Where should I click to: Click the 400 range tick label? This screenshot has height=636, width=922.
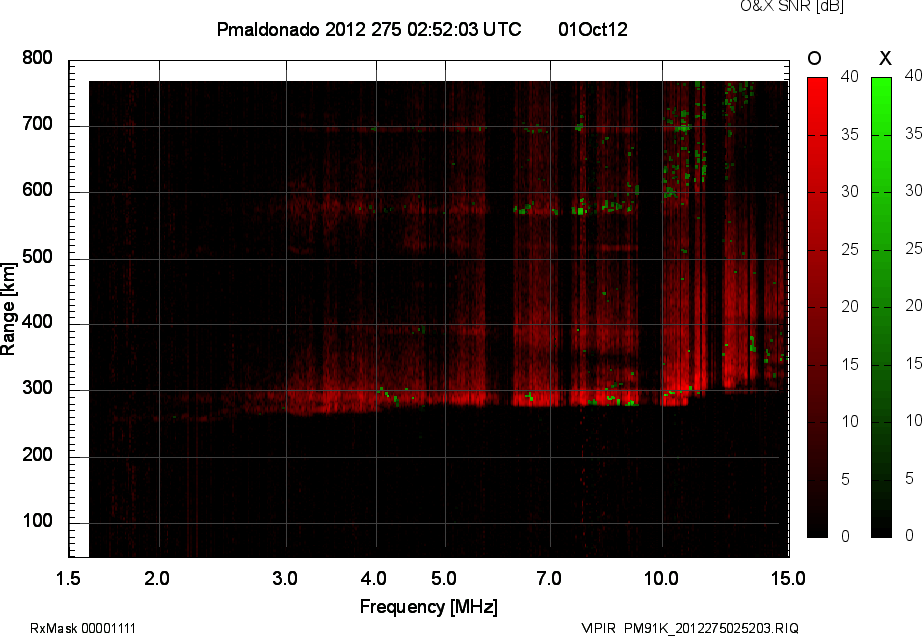(37, 322)
